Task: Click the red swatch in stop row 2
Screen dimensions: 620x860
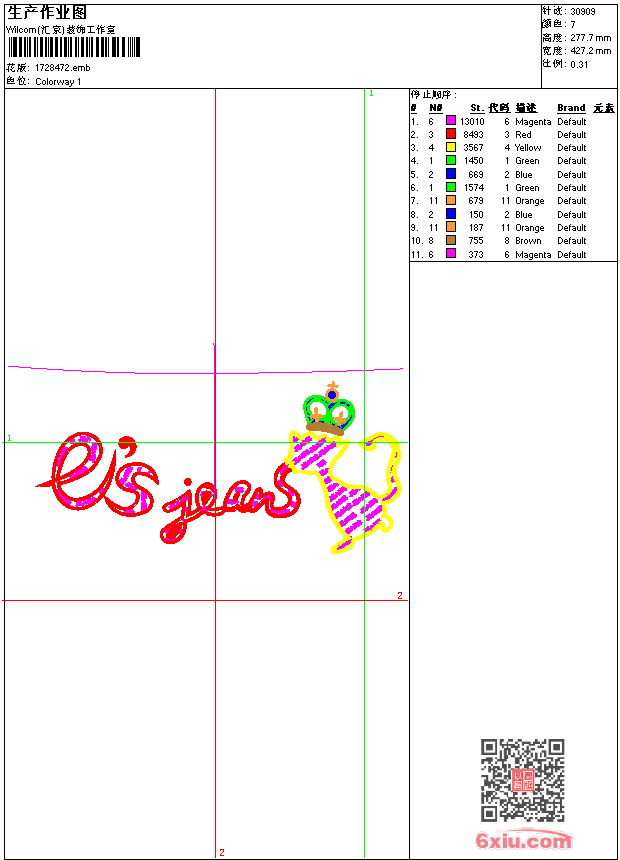Action: point(450,134)
